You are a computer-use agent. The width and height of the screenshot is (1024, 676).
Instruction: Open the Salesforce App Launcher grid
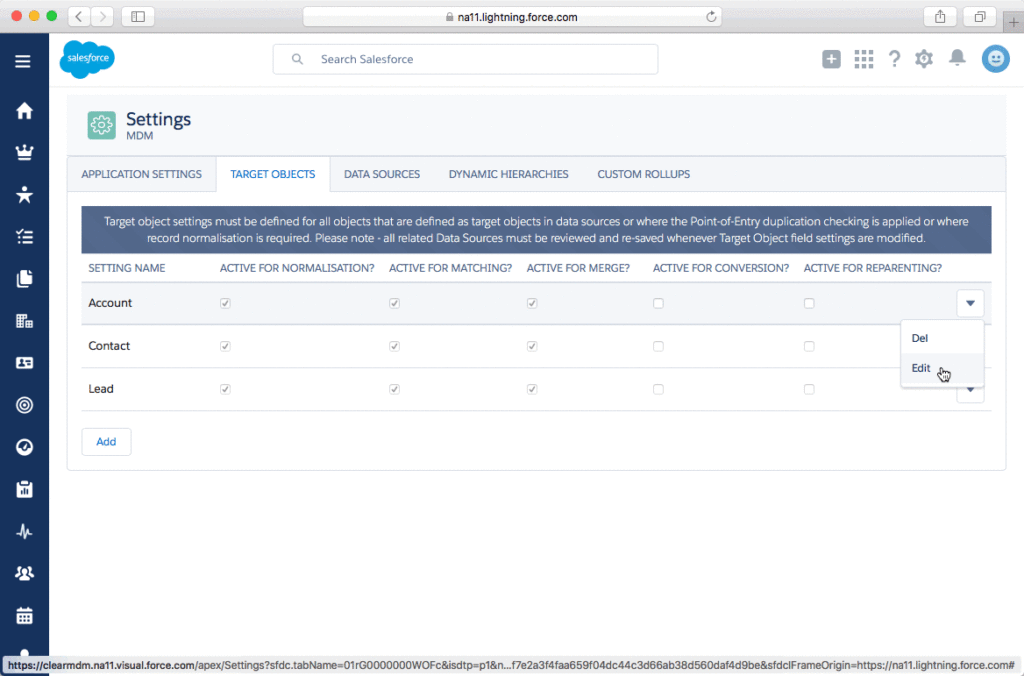click(x=863, y=59)
